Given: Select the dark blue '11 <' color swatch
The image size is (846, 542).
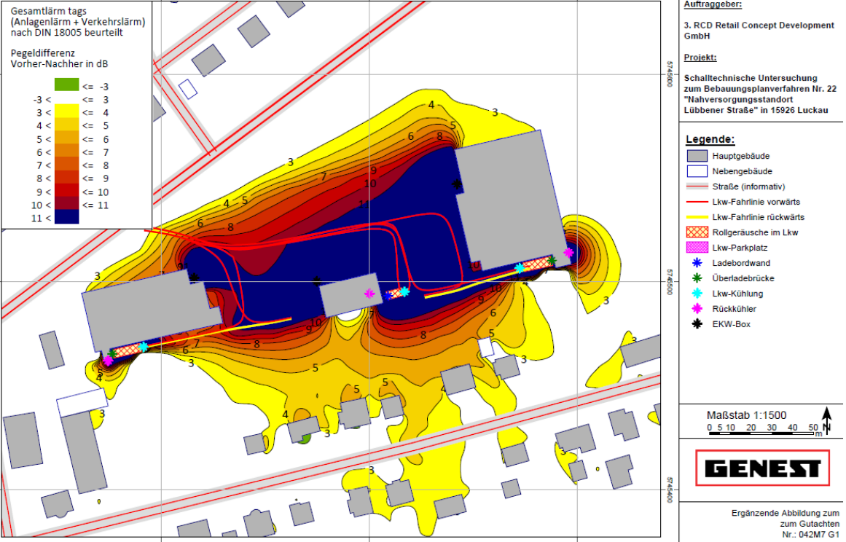Looking at the screenshot, I should 66,215.
